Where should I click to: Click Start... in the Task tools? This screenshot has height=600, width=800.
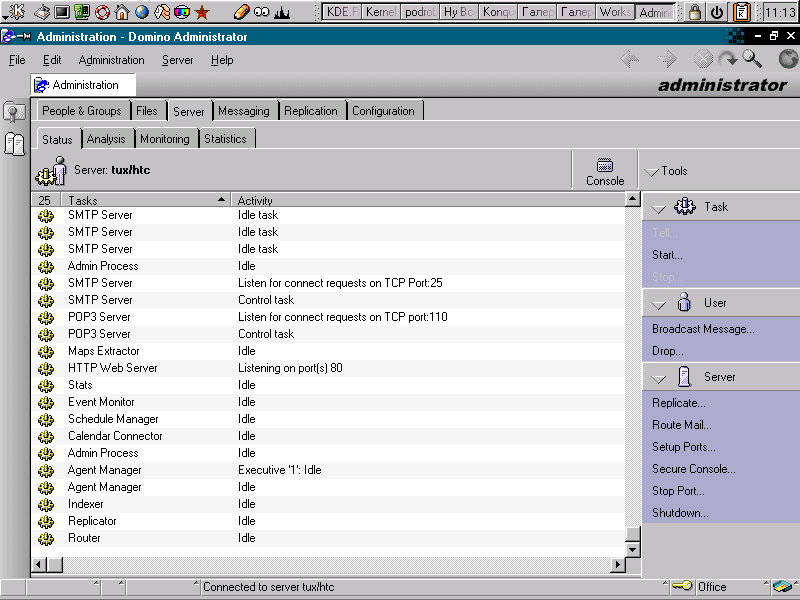pos(667,255)
